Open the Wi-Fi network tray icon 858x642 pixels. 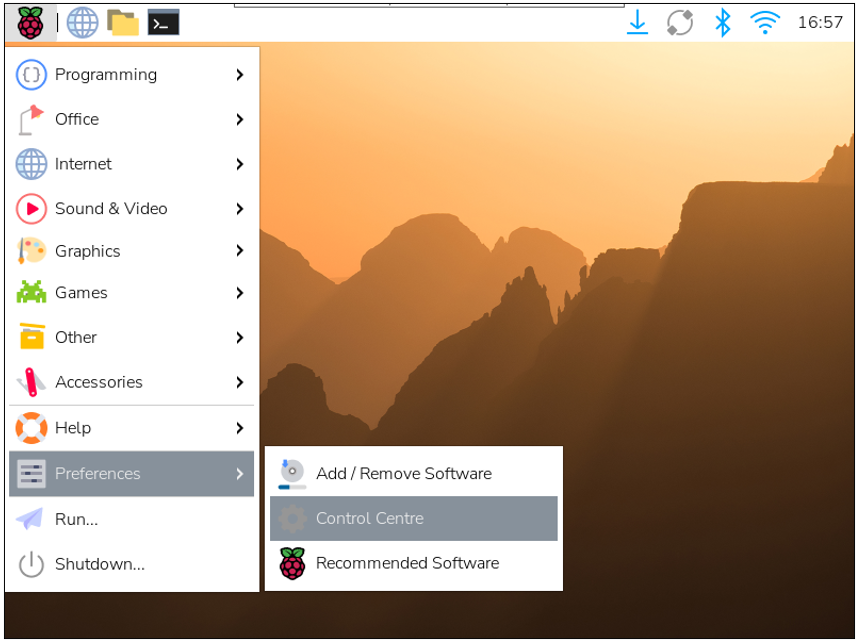coord(764,24)
